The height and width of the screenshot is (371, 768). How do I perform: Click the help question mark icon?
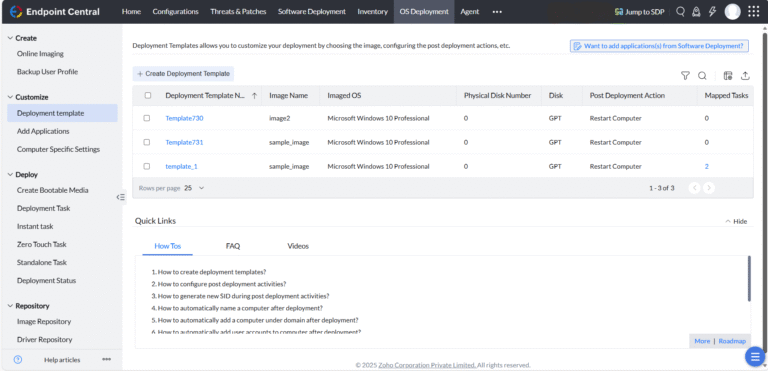18,359
